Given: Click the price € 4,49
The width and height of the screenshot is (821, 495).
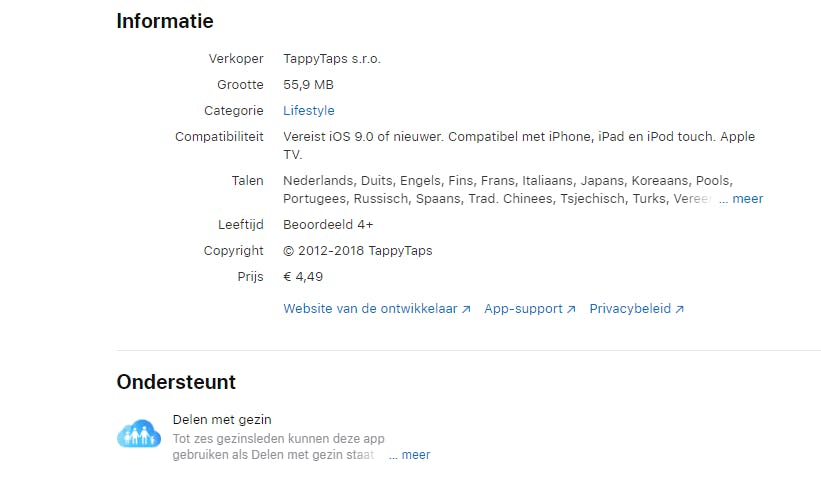Looking at the screenshot, I should coord(303,277).
